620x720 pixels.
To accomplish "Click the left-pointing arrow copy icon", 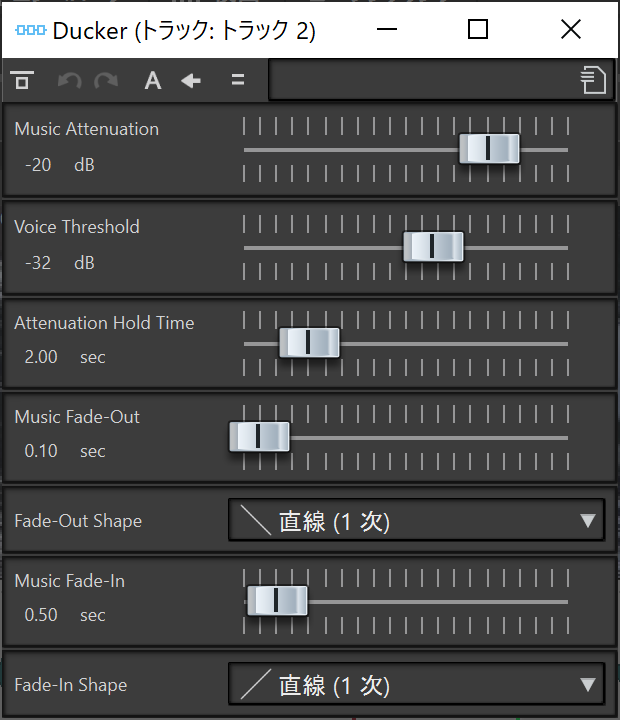I will coord(191,81).
